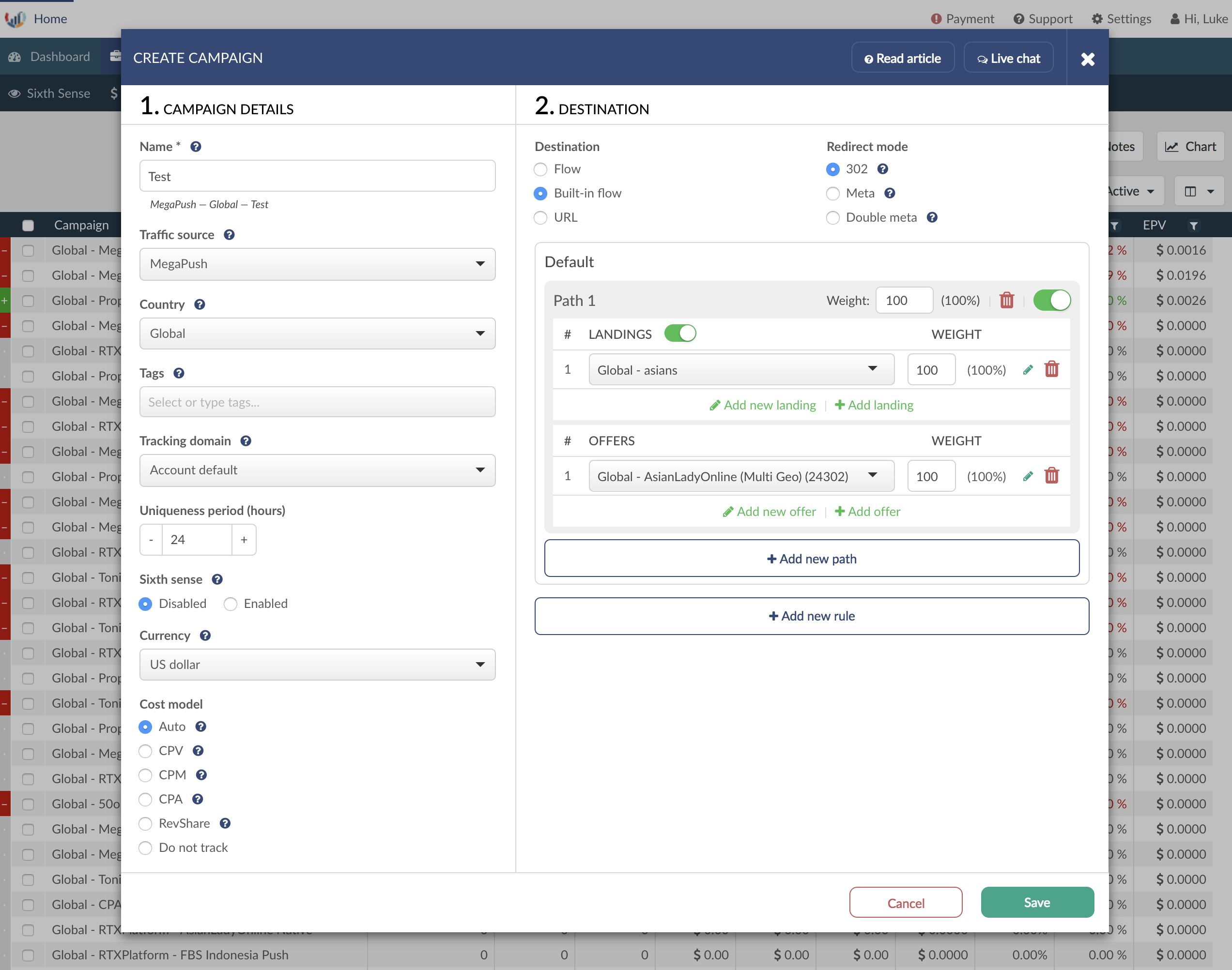Viewport: 1232px width, 970px height.
Task: Save the campaign
Action: [x=1036, y=902]
